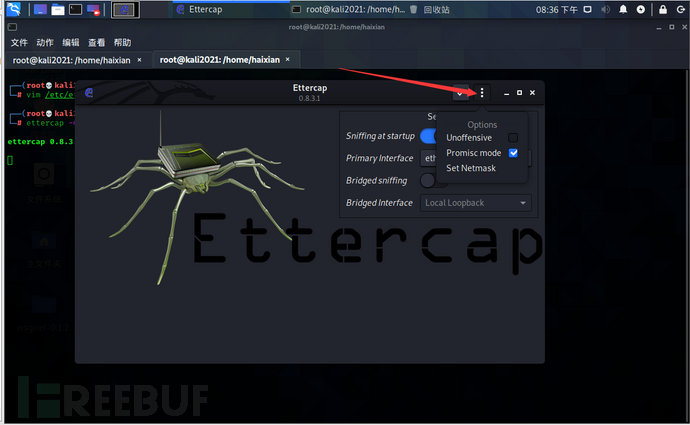The height and width of the screenshot is (425, 690).
Task: Switch to root@kali2021 terminal in taskbar
Action: [349, 9]
